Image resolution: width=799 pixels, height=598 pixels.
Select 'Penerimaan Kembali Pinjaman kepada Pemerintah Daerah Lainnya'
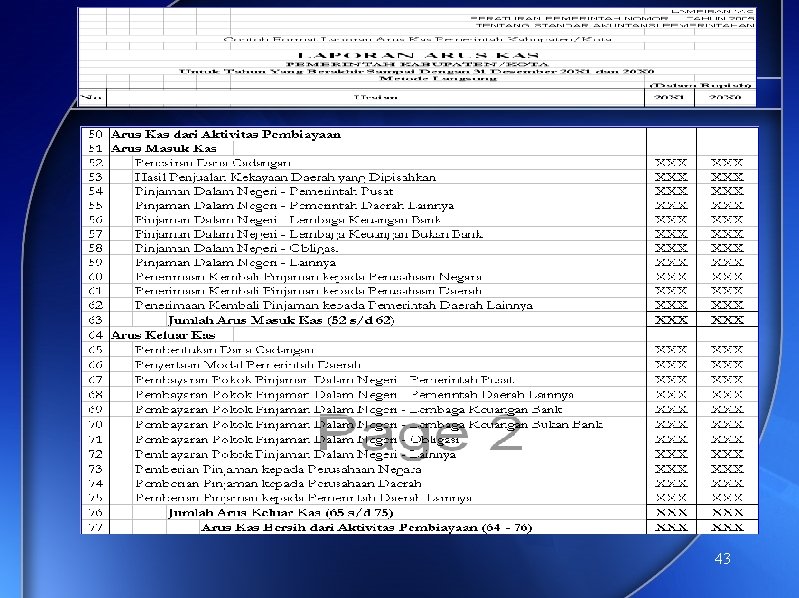333,306
